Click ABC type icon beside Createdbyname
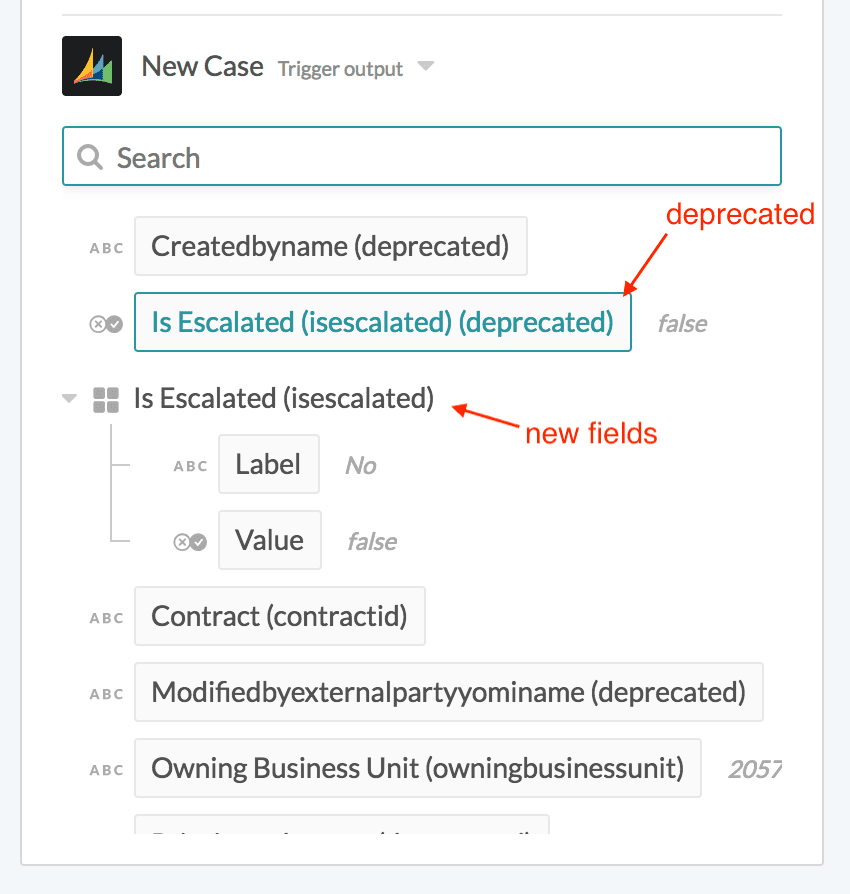850x894 pixels. click(x=106, y=248)
